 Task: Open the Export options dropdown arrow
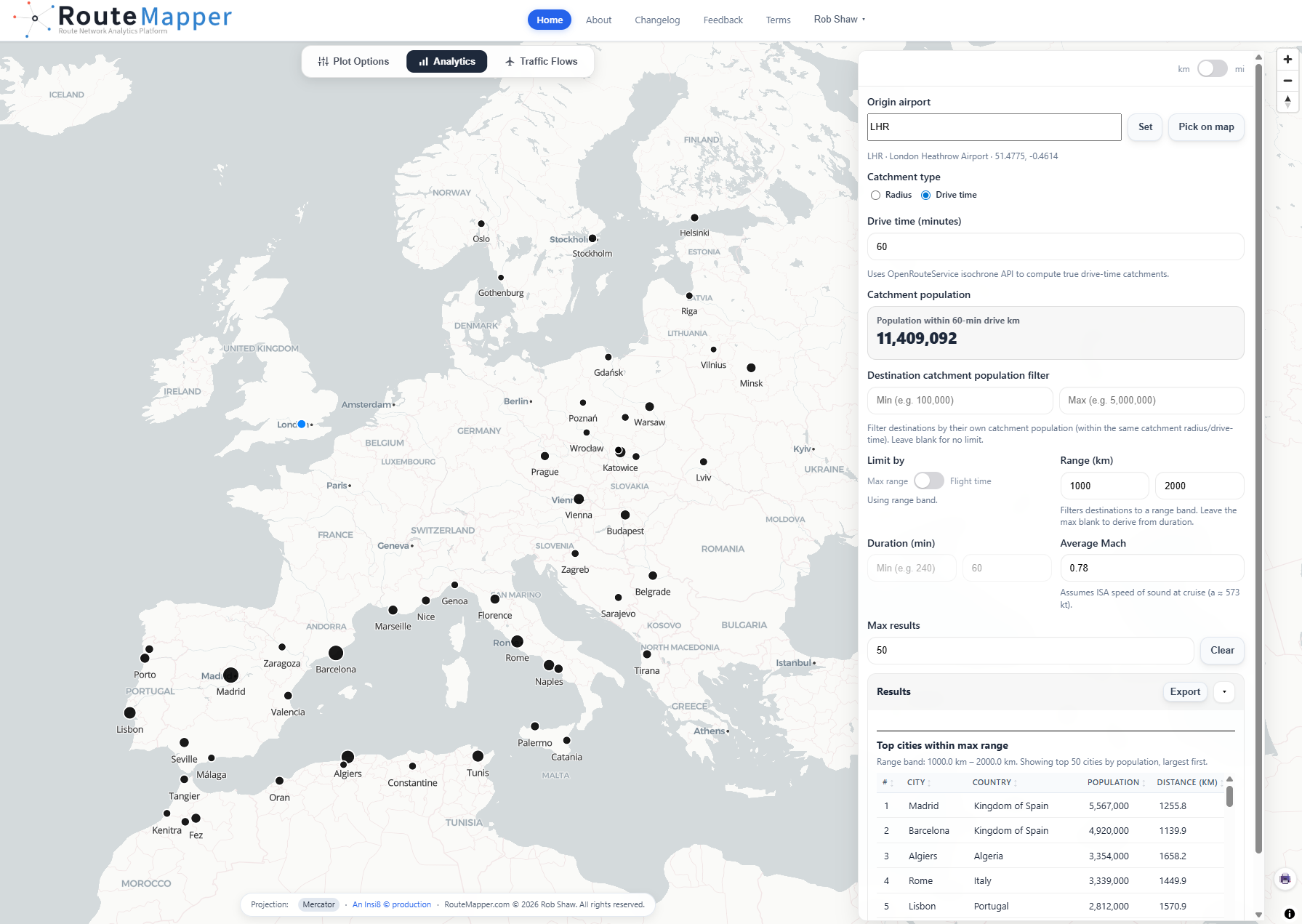(x=1224, y=692)
